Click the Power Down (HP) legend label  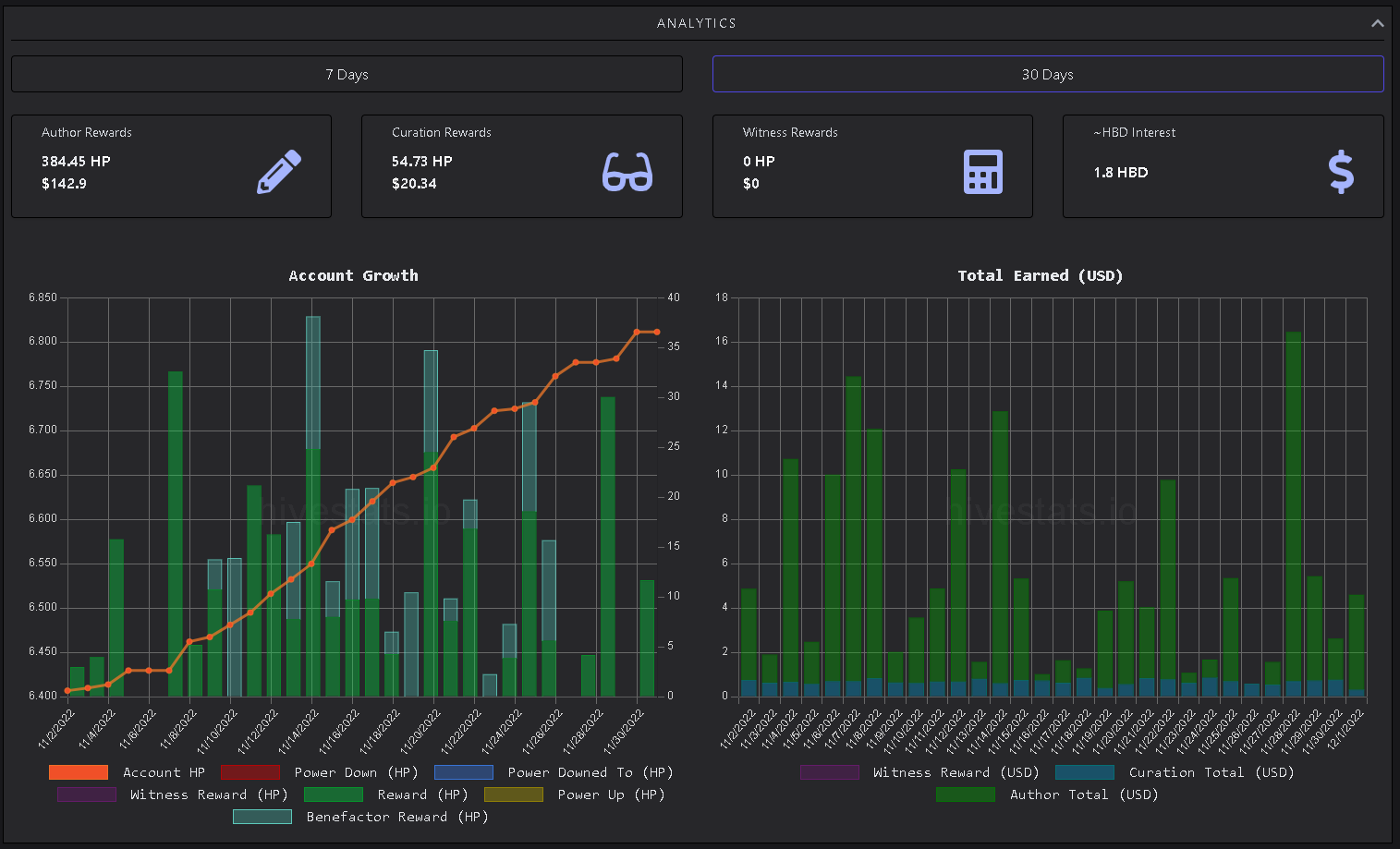[x=357, y=772]
